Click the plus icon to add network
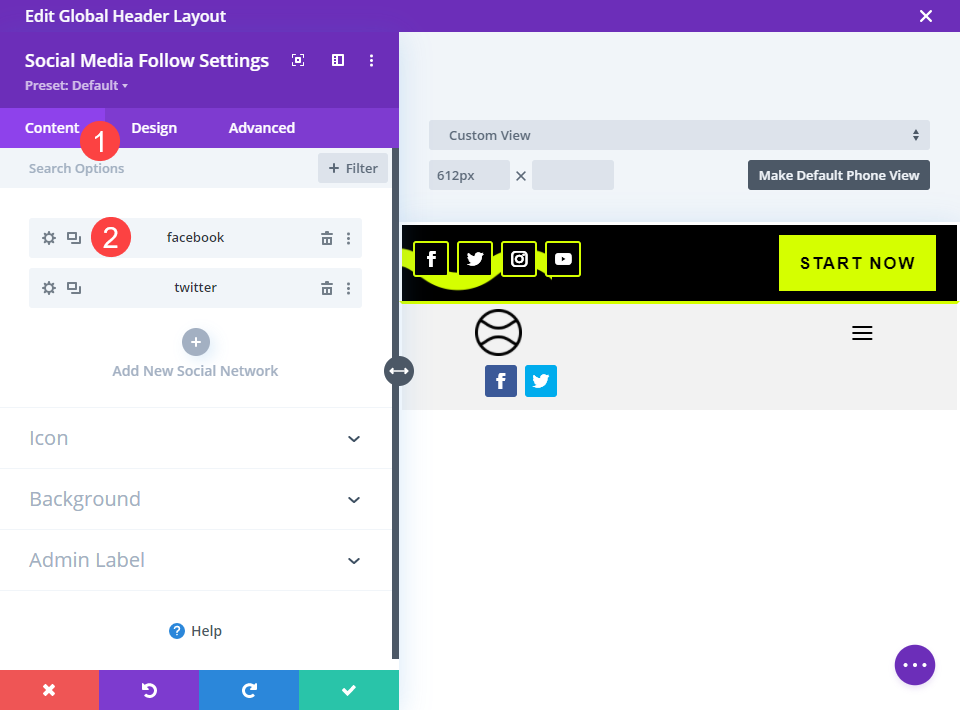Image resolution: width=960 pixels, height=710 pixels. click(x=196, y=342)
